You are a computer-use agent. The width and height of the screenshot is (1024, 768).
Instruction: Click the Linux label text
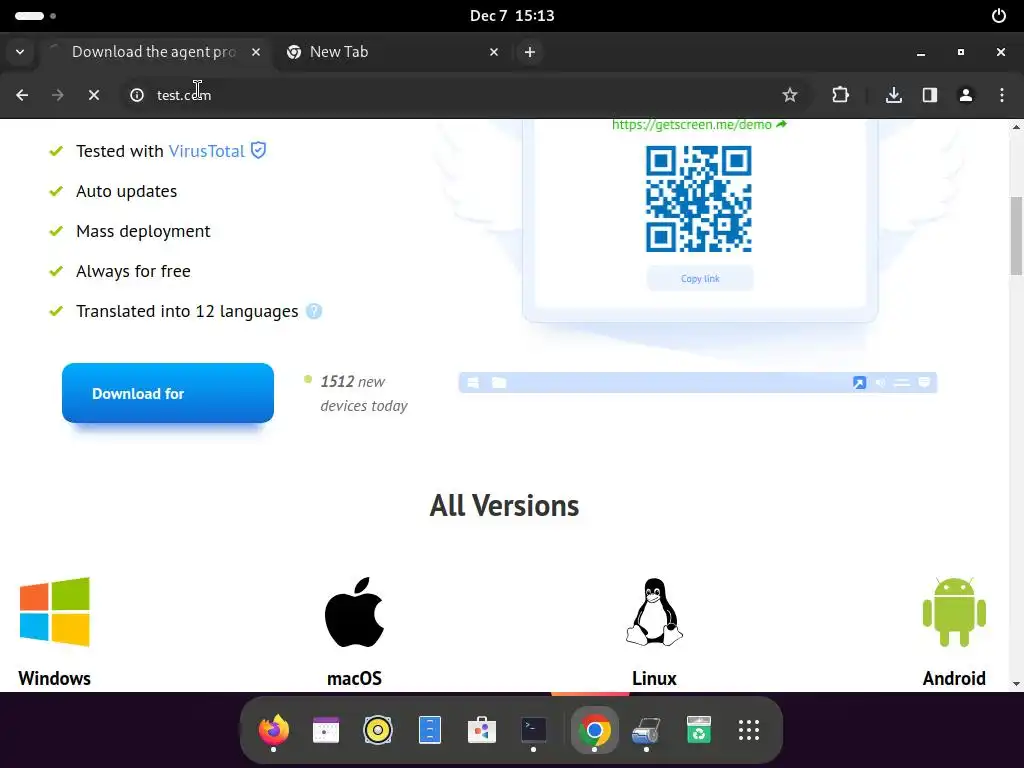(x=654, y=679)
